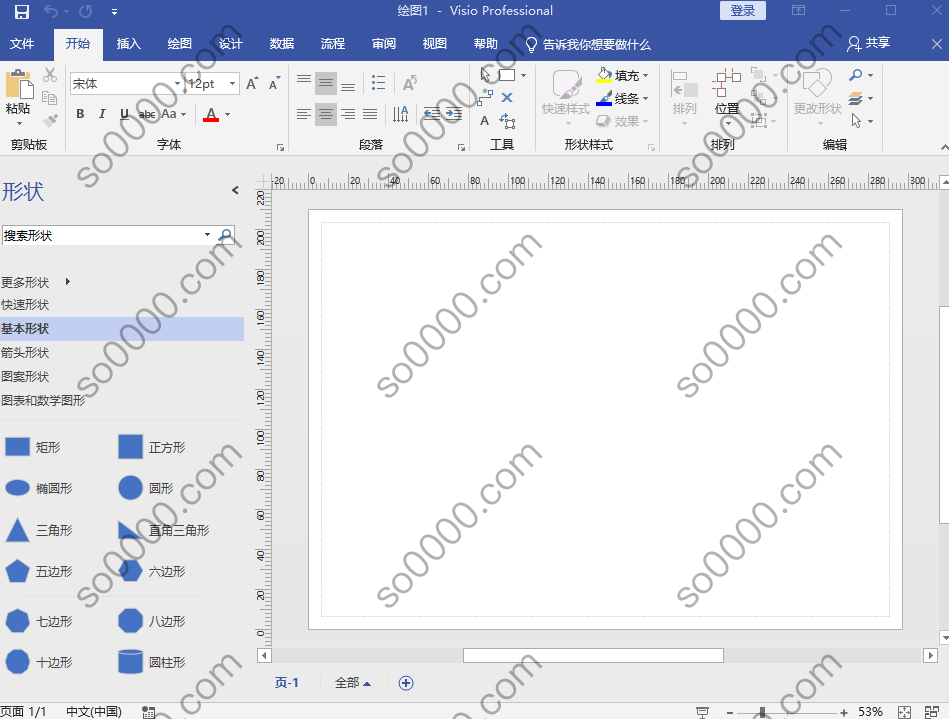The width and height of the screenshot is (949, 719).
Task: Toggle align middle vertical alignment
Action: click(x=326, y=83)
